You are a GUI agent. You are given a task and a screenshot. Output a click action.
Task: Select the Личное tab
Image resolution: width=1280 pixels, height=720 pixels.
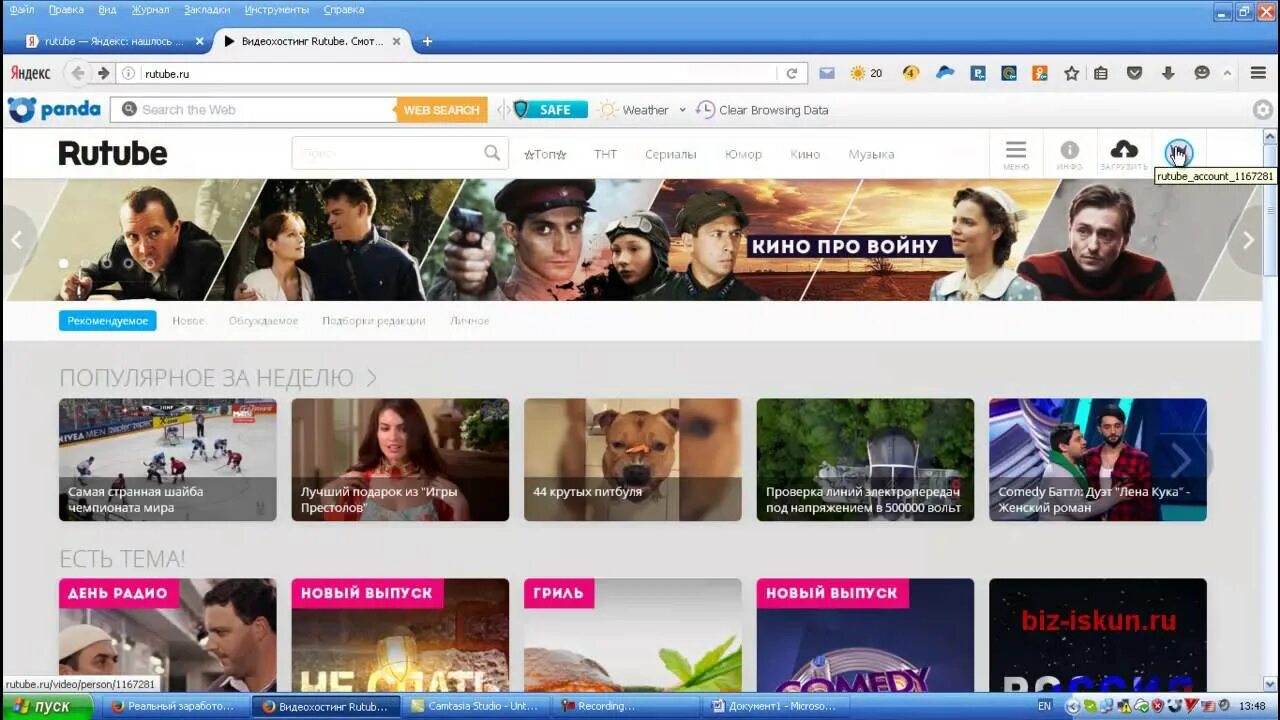click(x=470, y=321)
